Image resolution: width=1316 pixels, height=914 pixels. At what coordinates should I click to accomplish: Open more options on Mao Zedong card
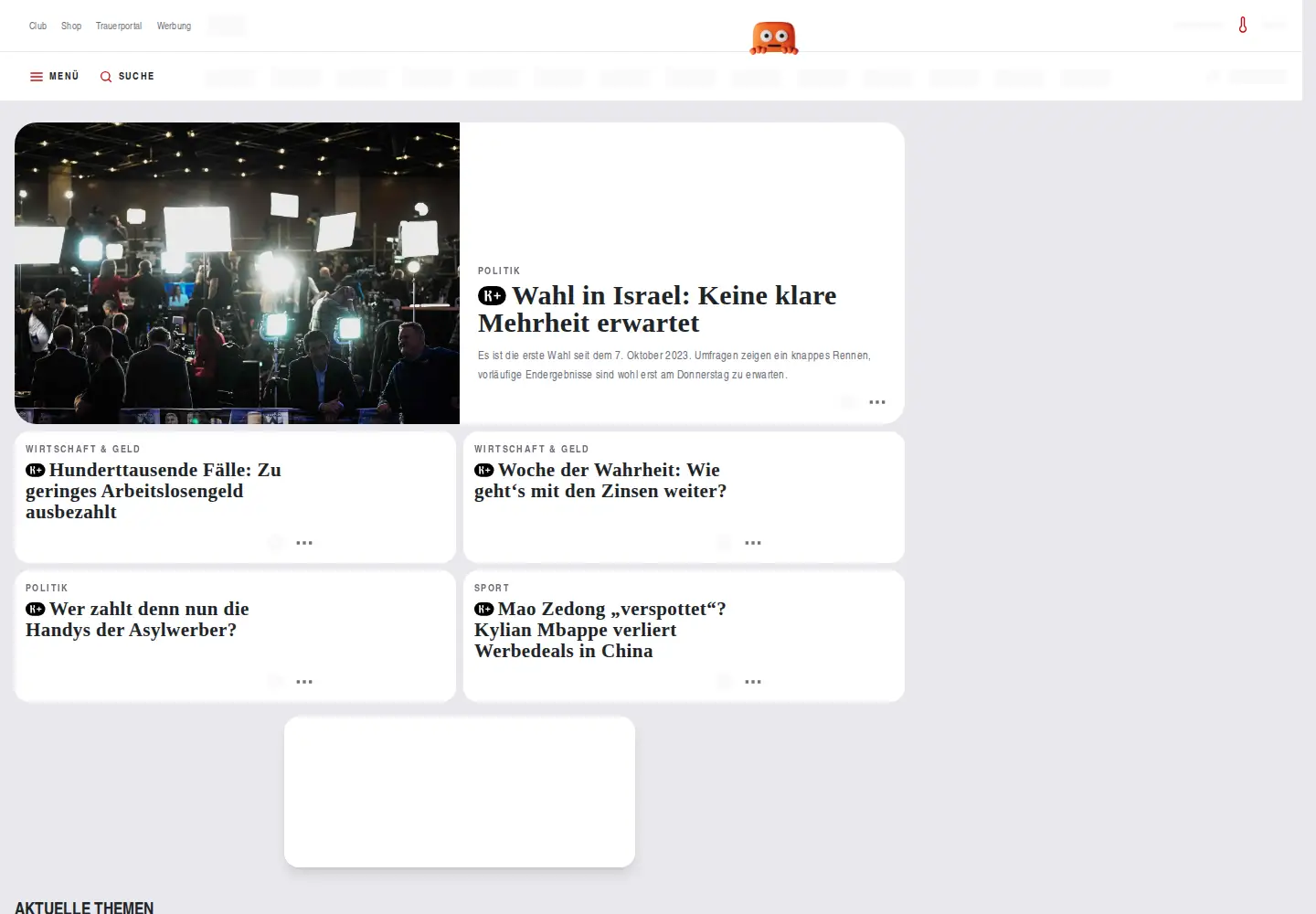[753, 682]
